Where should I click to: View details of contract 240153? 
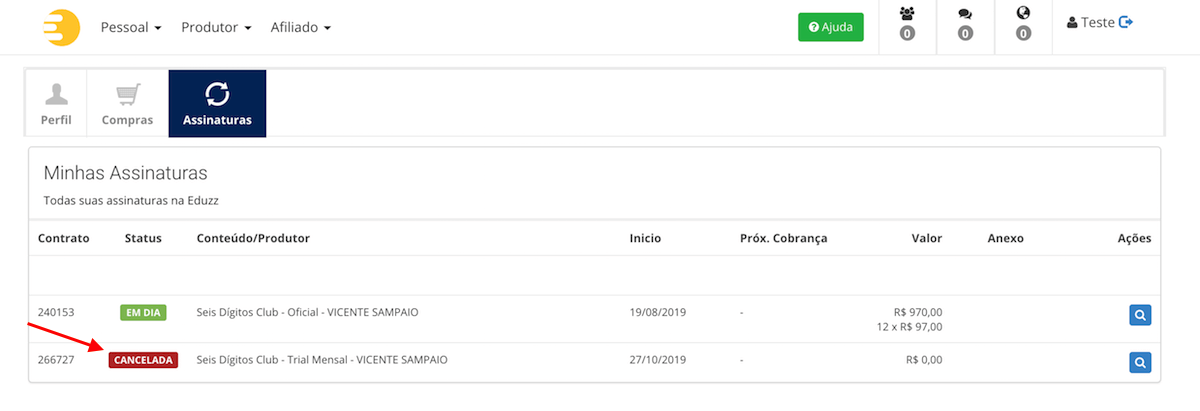tap(1140, 315)
